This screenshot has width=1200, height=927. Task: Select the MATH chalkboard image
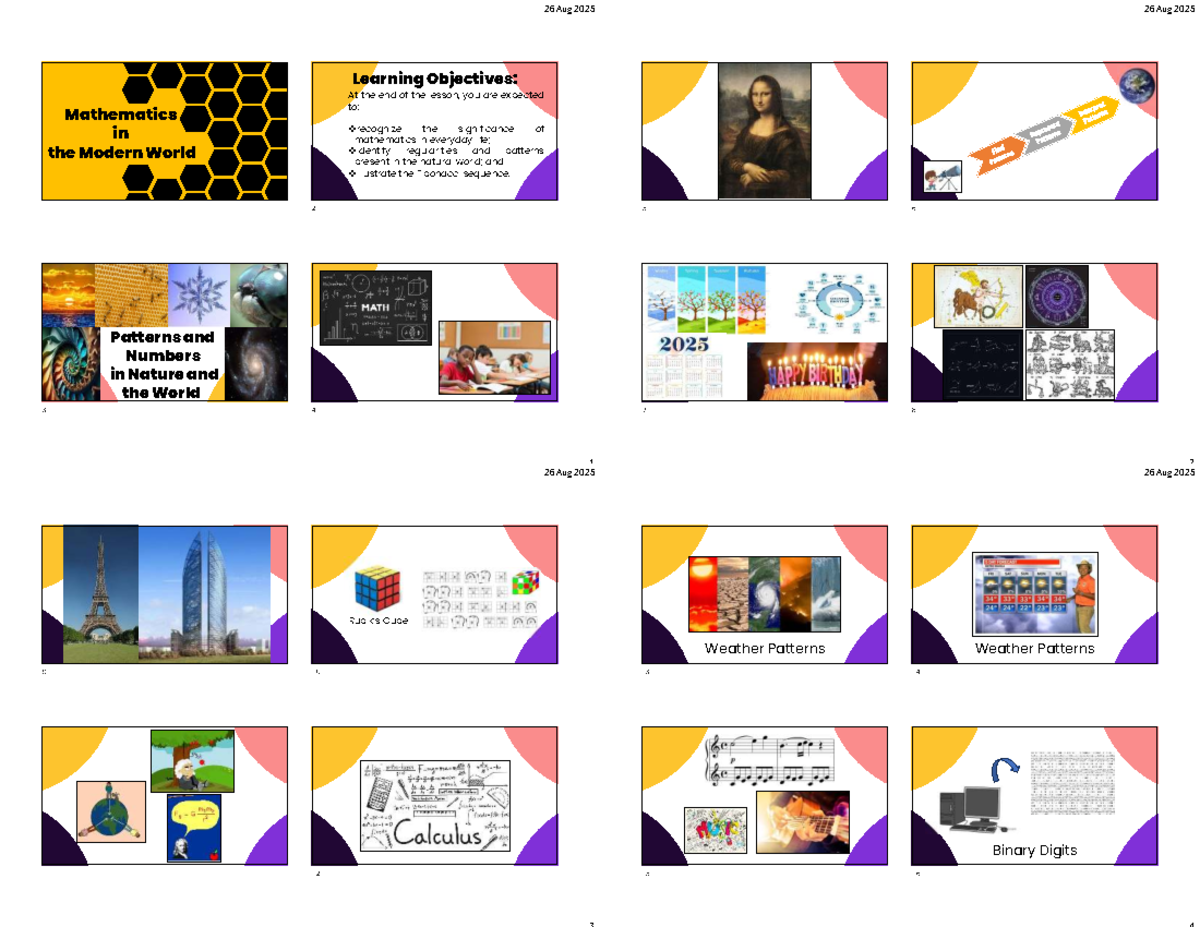point(375,308)
